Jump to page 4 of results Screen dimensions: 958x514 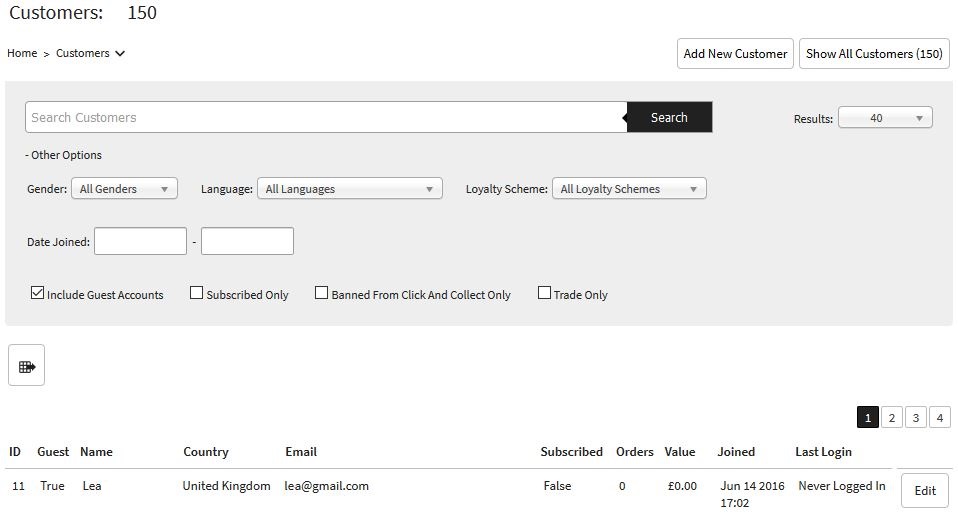[x=939, y=417]
